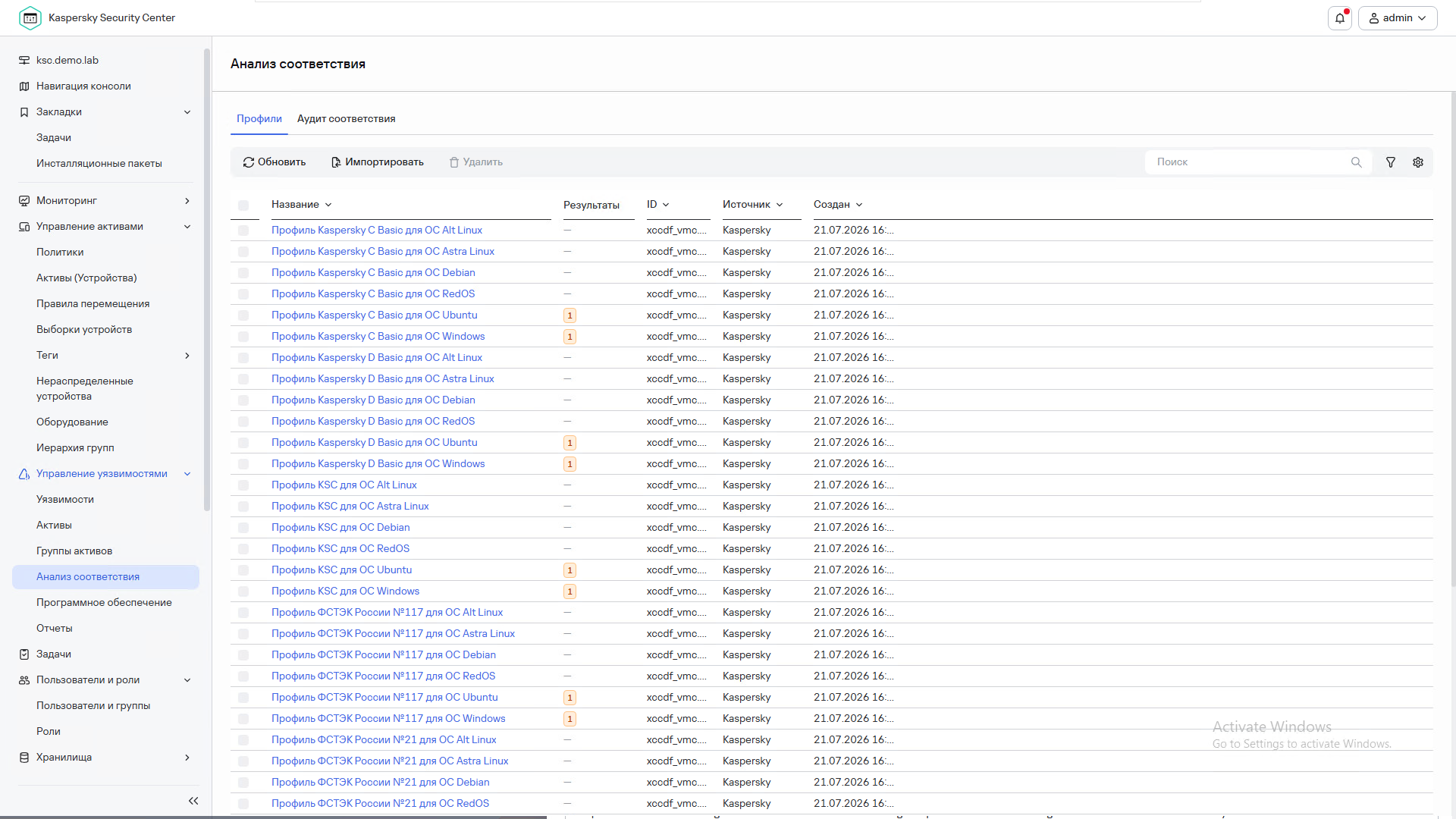Collapse the Пользователи и роли chevron

187,680
